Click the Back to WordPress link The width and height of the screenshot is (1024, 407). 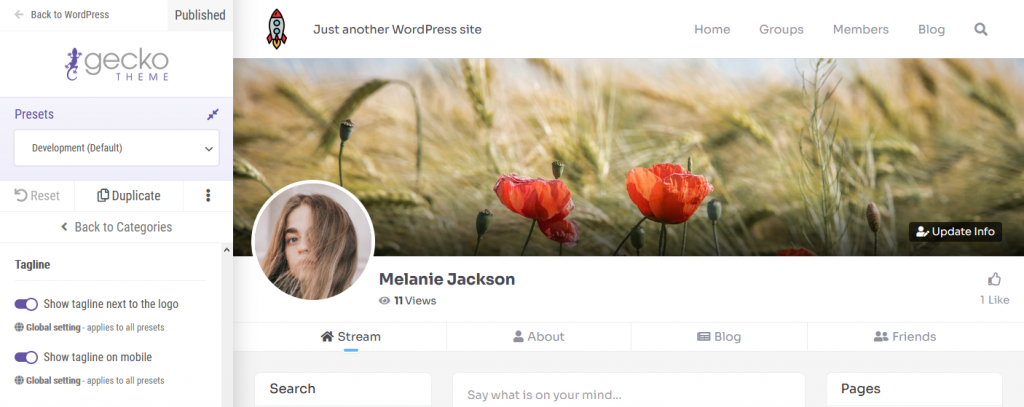click(x=70, y=14)
